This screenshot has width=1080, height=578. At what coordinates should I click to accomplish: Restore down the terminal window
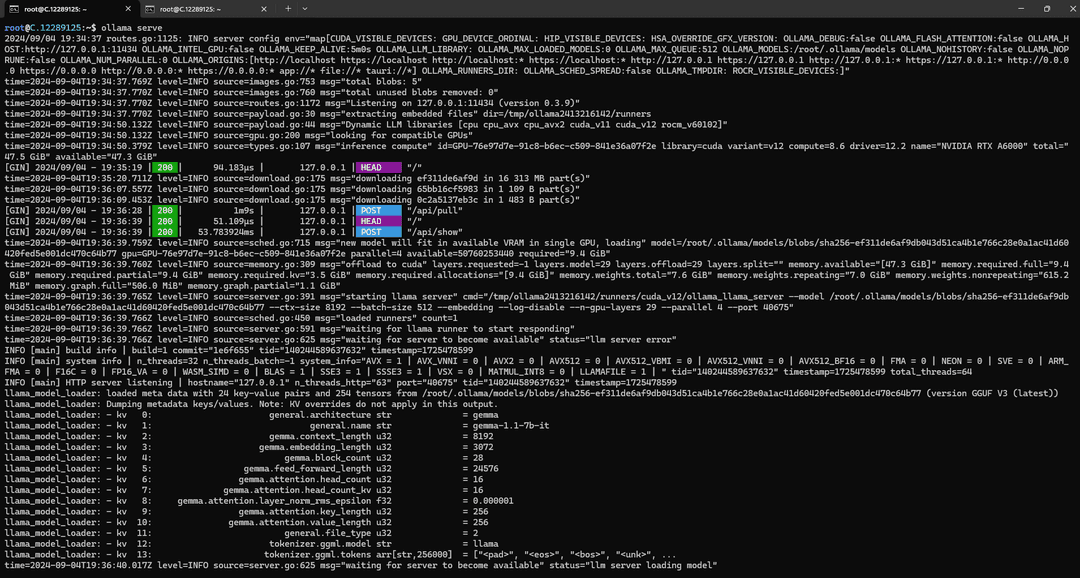pos(1046,9)
